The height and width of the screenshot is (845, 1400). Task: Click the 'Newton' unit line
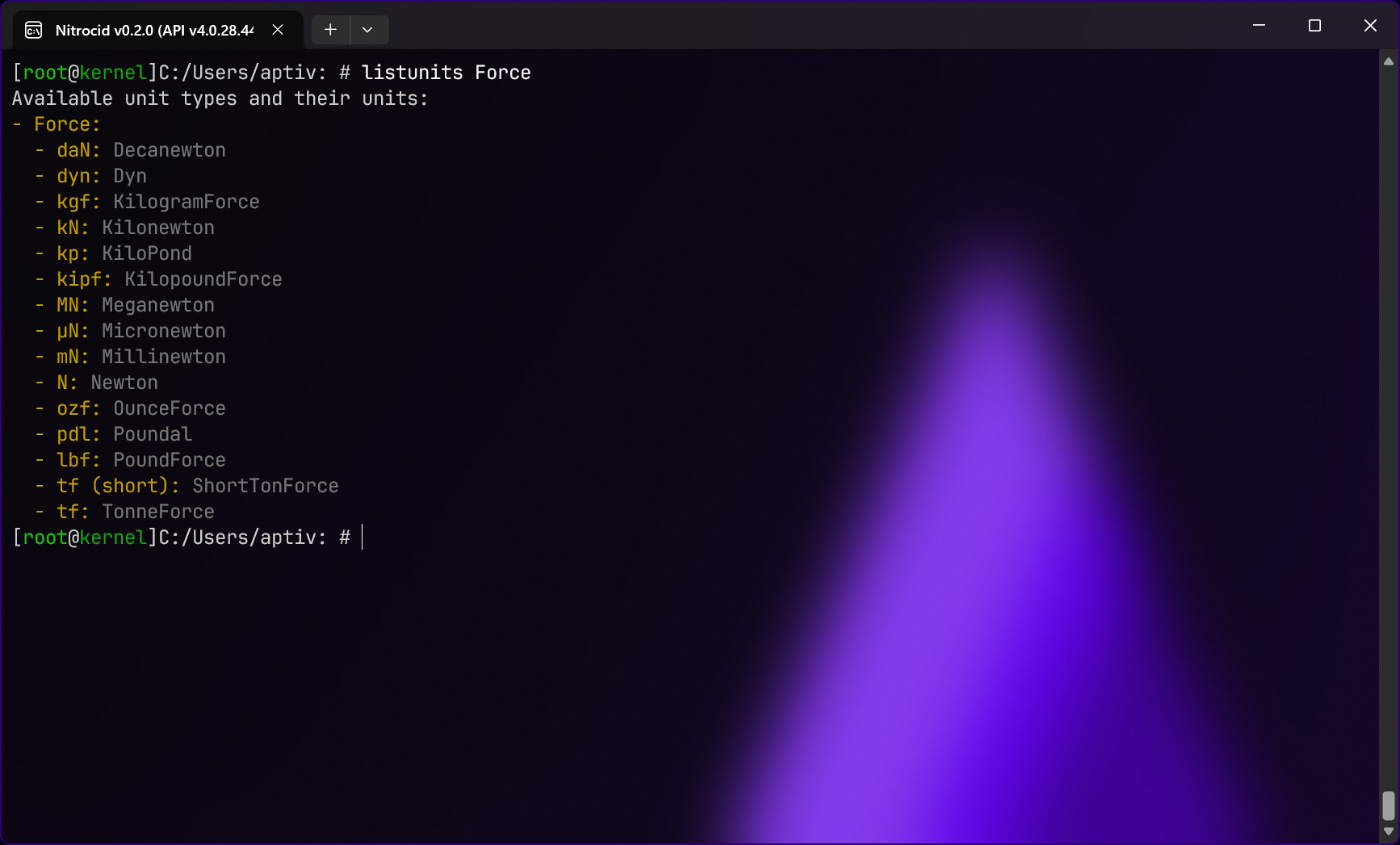(x=124, y=383)
